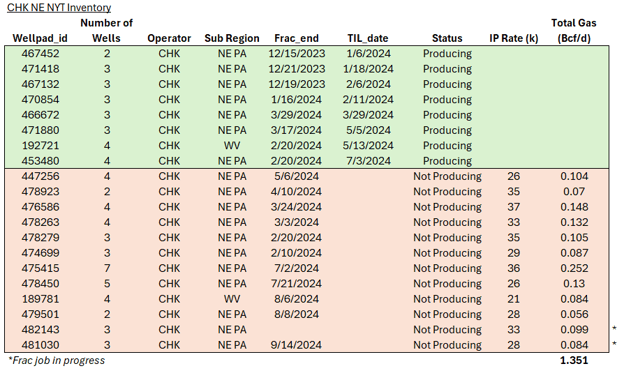Click the Frac job in progress footnote

point(57,361)
